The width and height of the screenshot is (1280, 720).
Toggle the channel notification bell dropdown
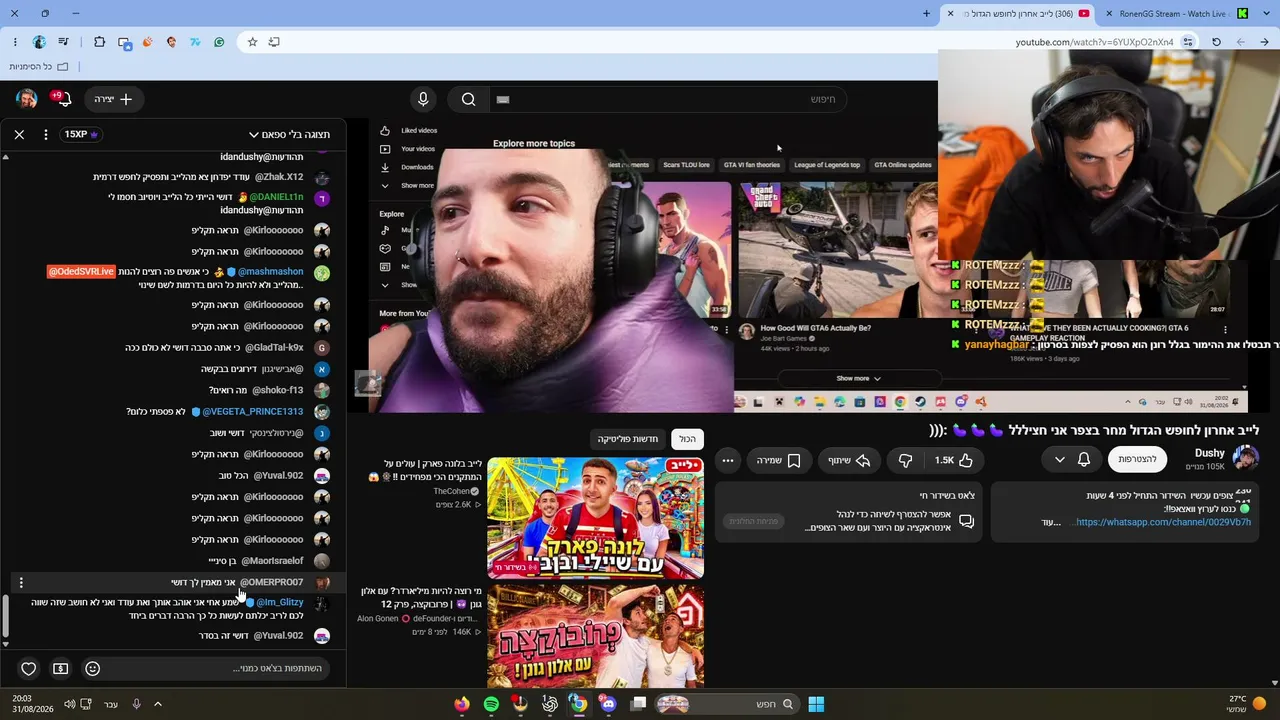tap(1072, 460)
